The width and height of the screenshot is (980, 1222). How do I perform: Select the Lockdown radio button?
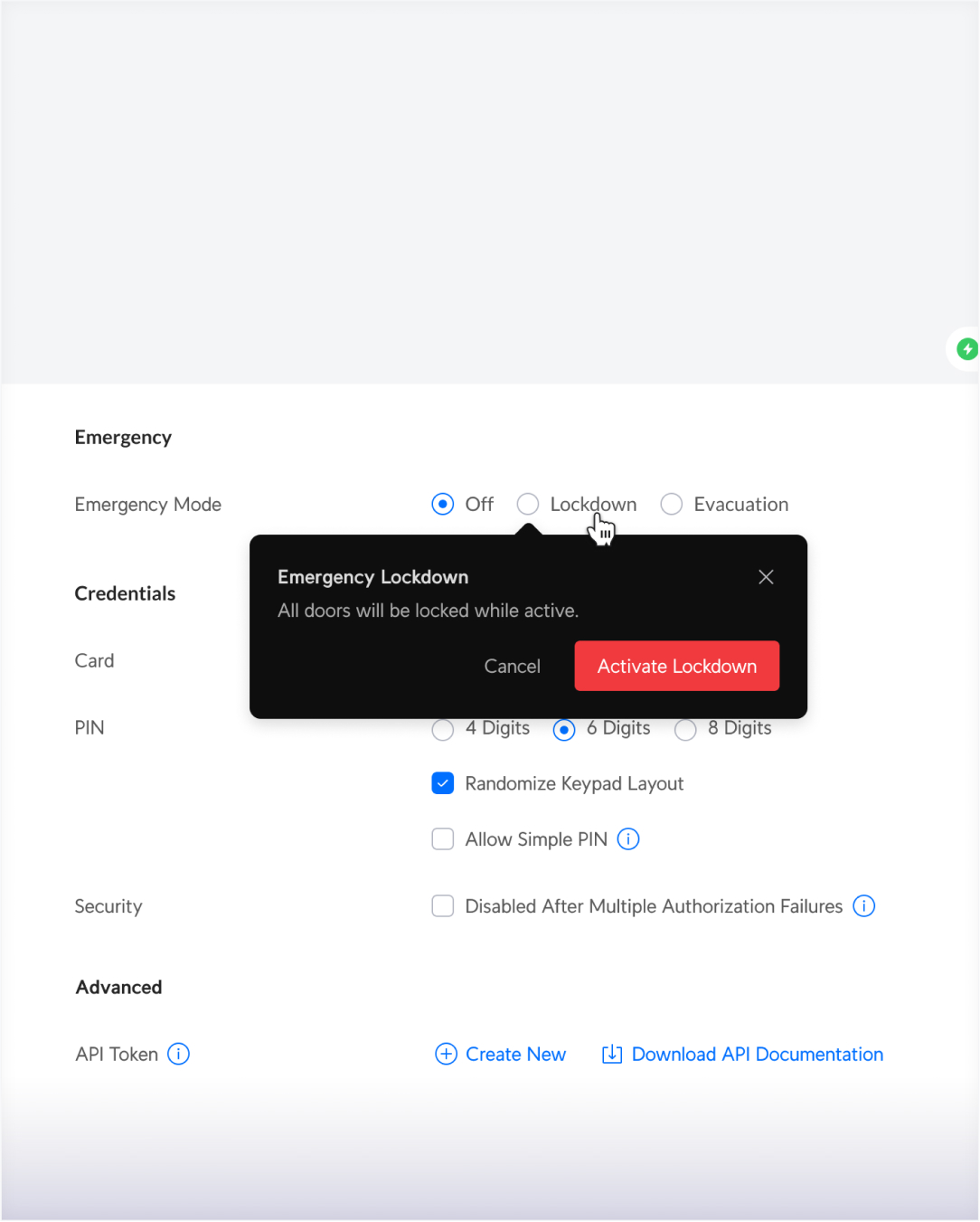tap(528, 505)
